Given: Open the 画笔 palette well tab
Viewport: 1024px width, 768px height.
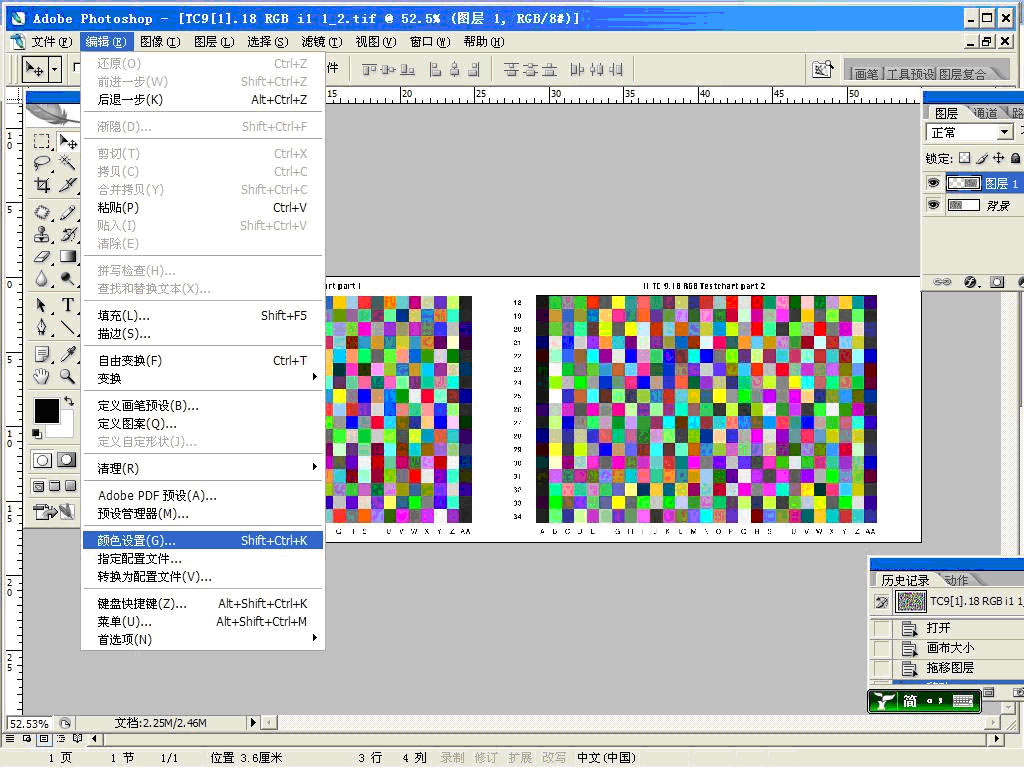Looking at the screenshot, I should click(866, 74).
